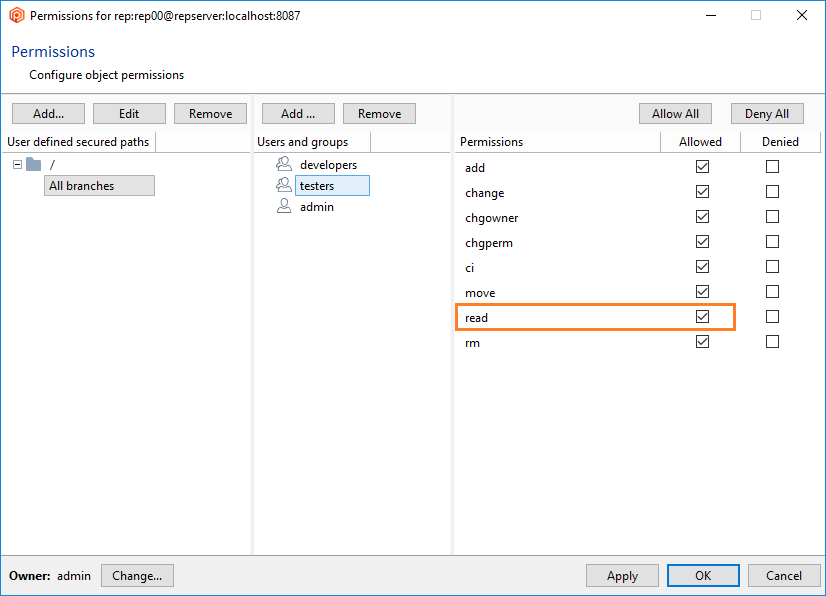Click Remove button for secured paths
Image resolution: width=826 pixels, height=596 pixels.
pos(210,113)
